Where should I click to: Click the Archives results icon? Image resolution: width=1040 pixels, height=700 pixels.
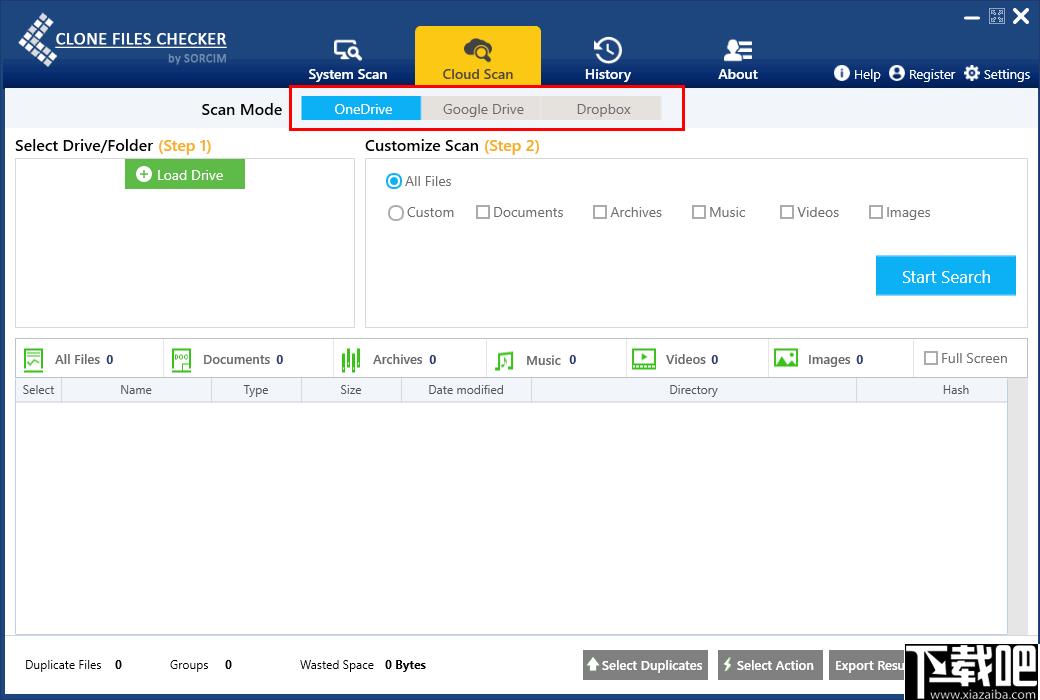click(x=351, y=359)
